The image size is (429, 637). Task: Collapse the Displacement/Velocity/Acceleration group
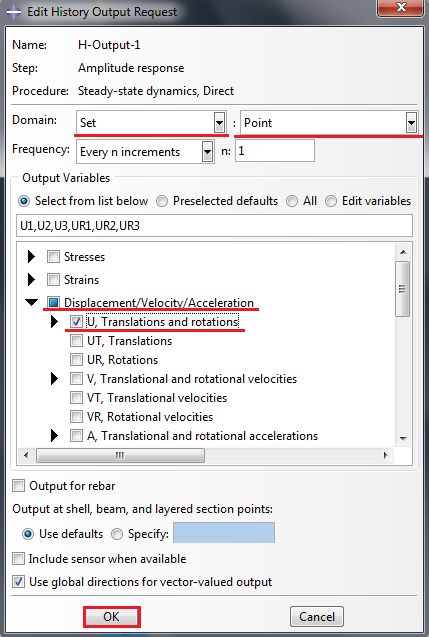32,302
